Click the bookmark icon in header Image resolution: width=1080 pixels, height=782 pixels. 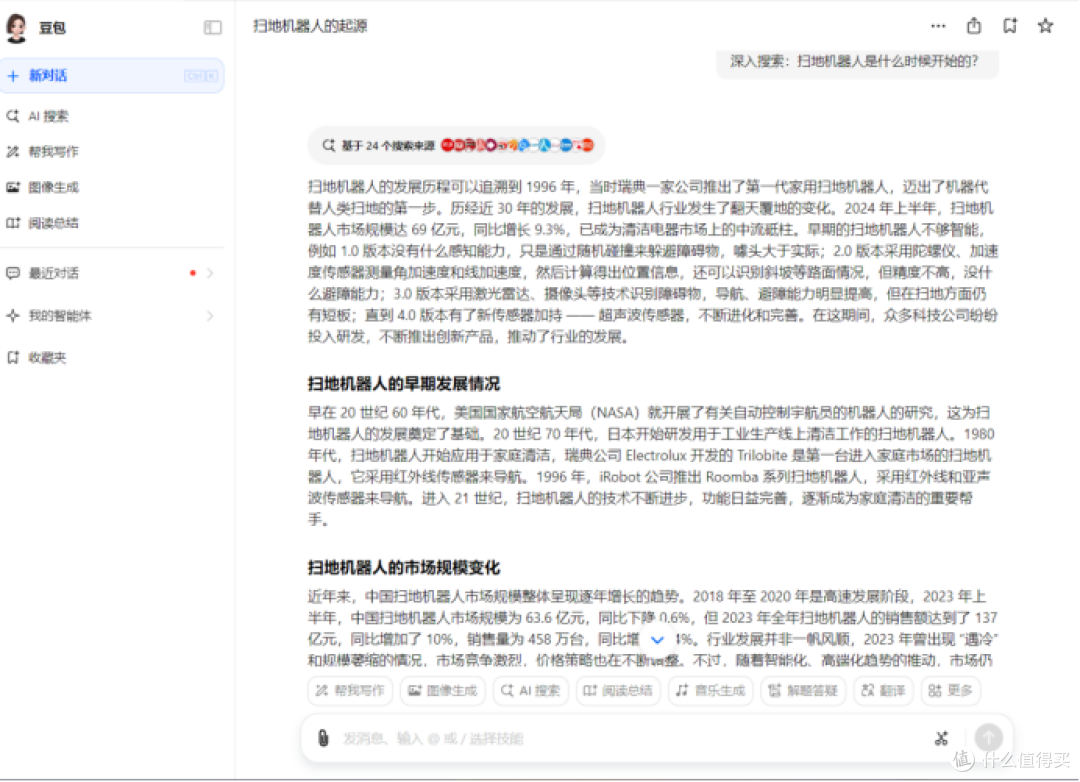click(x=1010, y=26)
